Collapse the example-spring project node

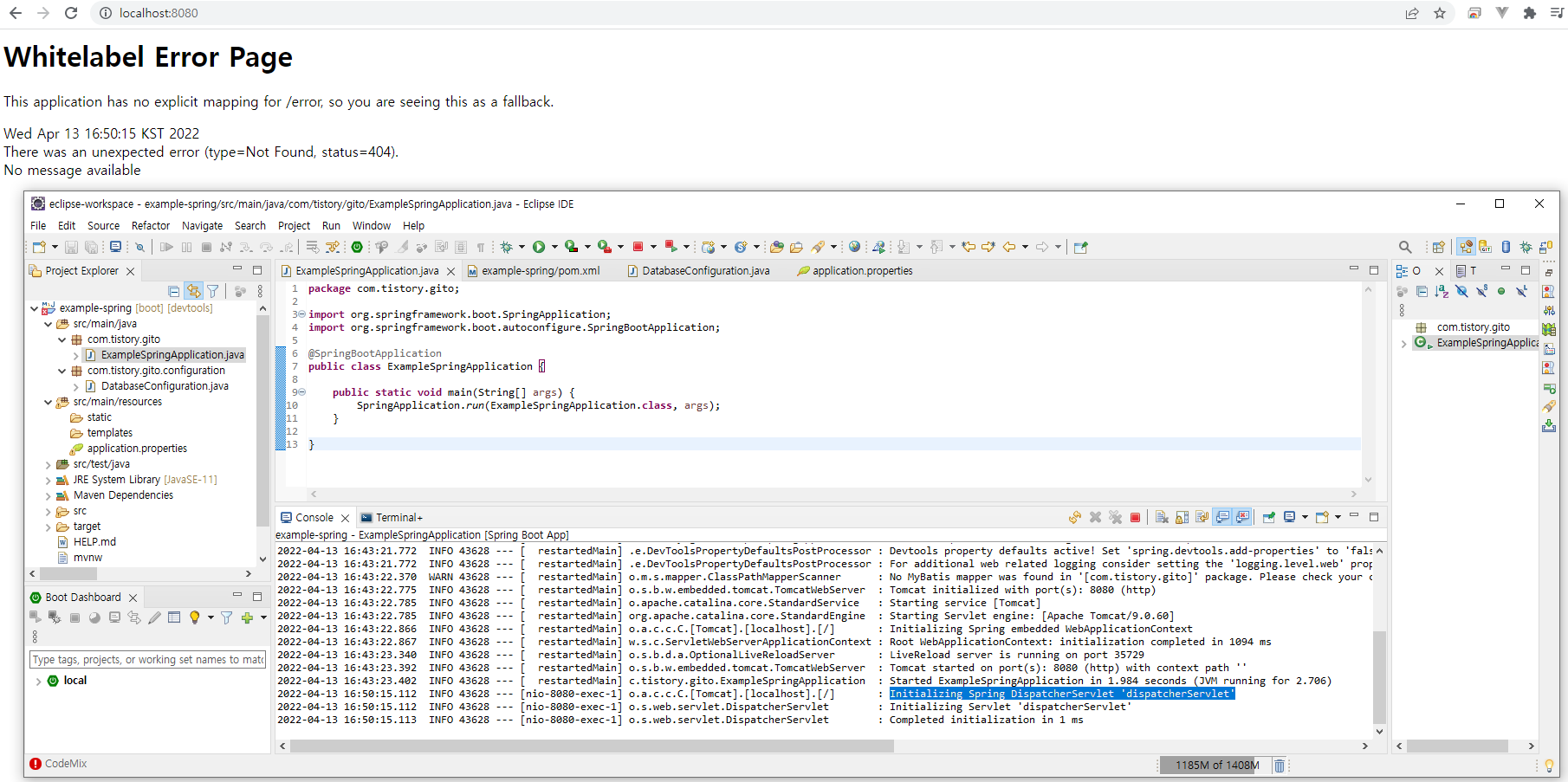click(x=34, y=308)
